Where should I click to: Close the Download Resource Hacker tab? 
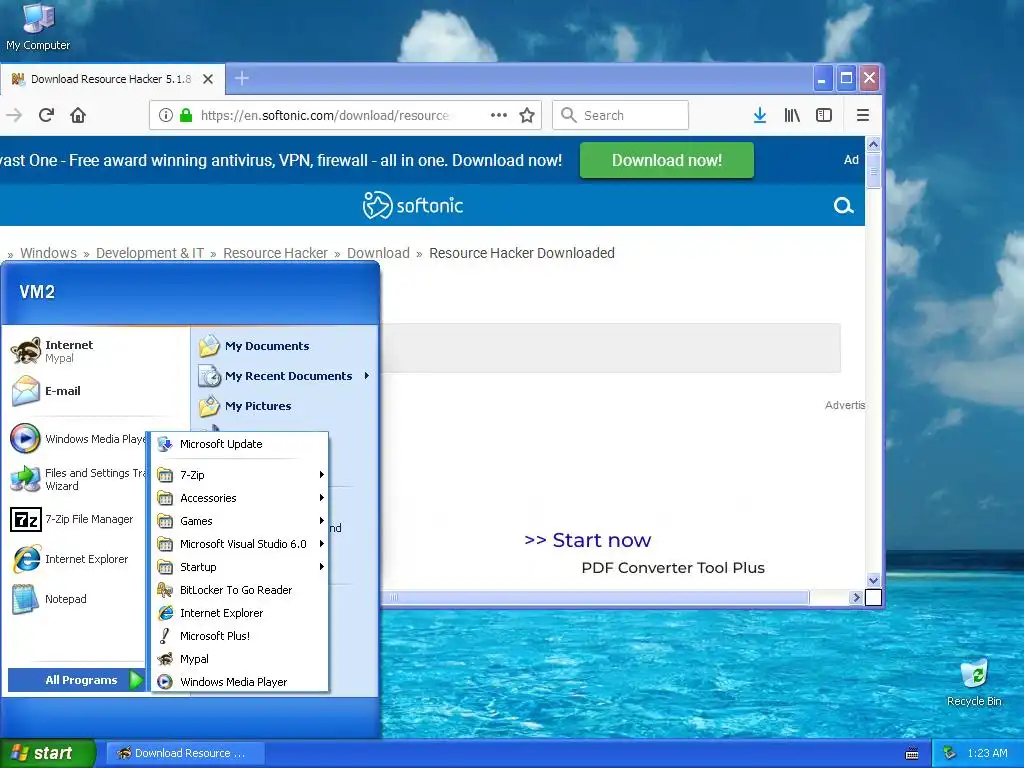tap(208, 79)
